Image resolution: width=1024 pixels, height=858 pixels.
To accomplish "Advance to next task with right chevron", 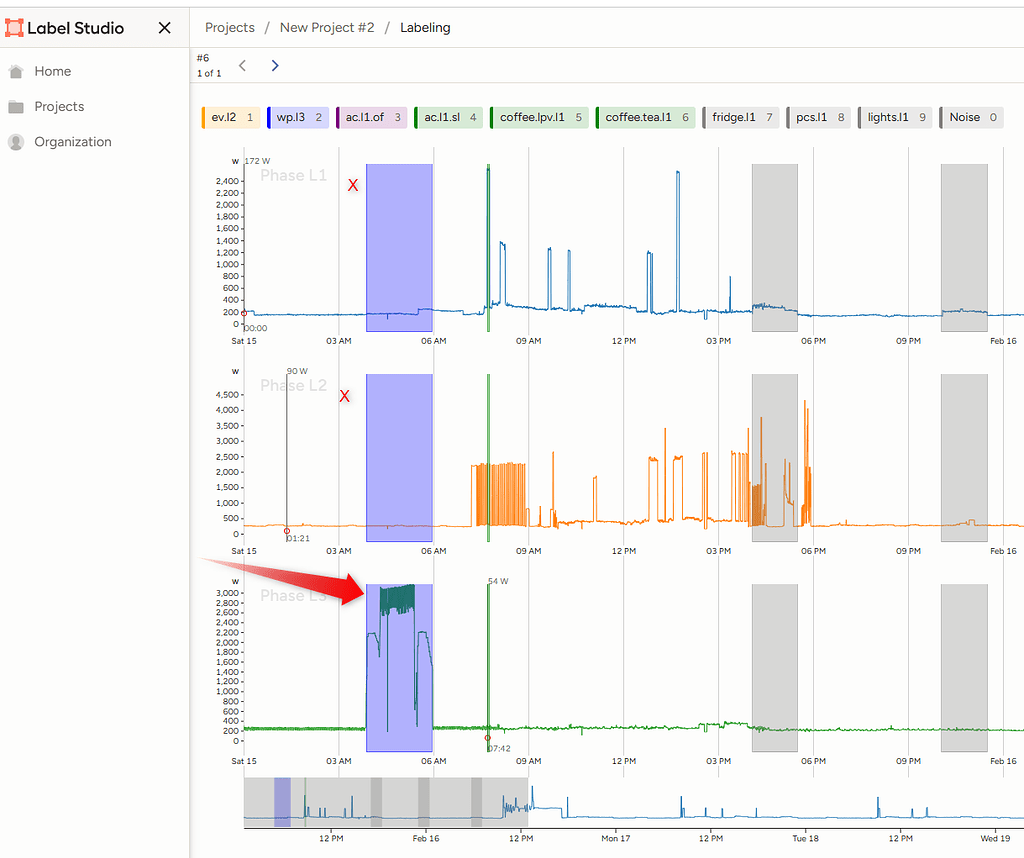I will pyautogui.click(x=275, y=64).
